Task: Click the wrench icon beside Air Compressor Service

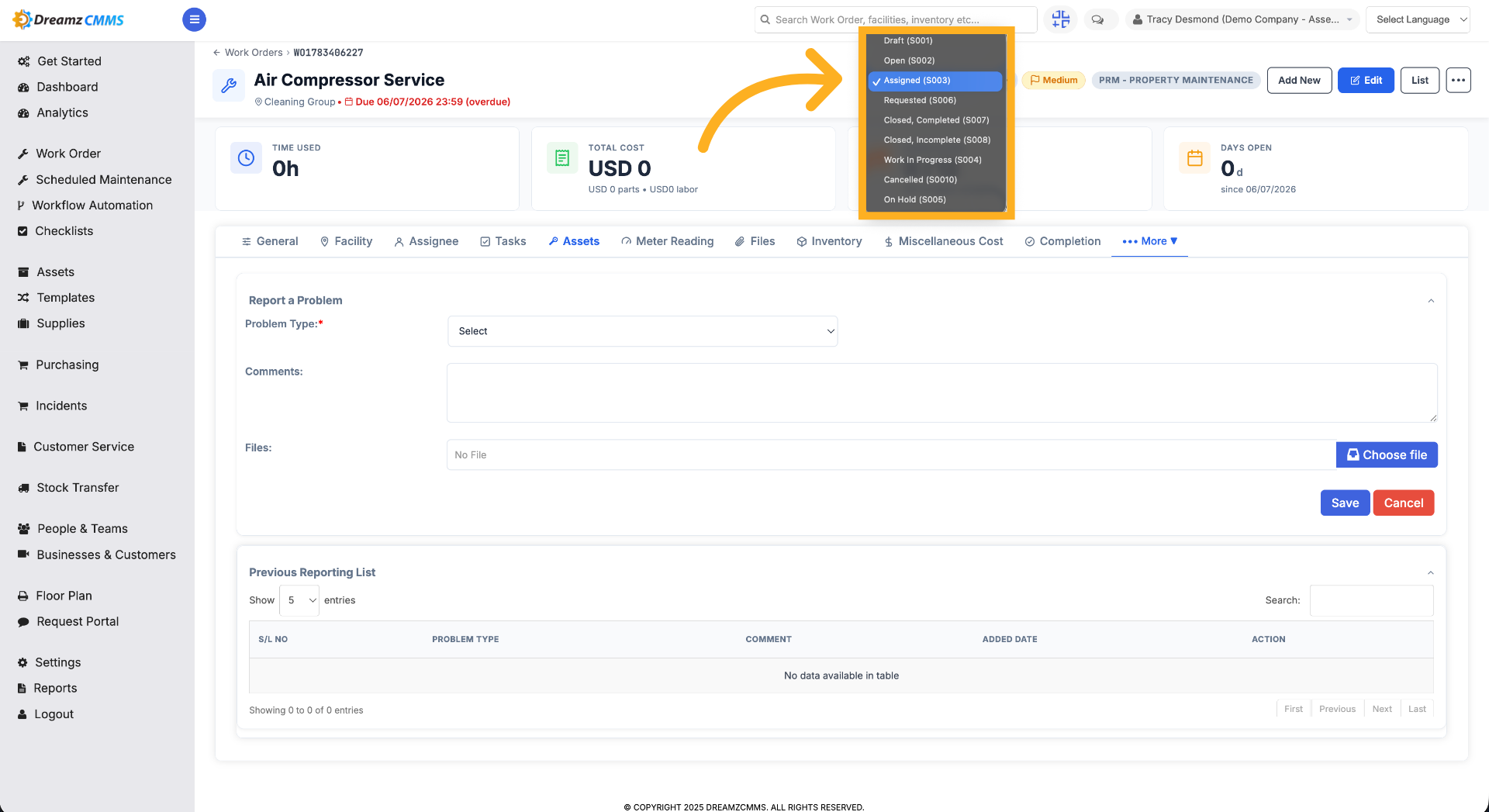Action: [229, 85]
